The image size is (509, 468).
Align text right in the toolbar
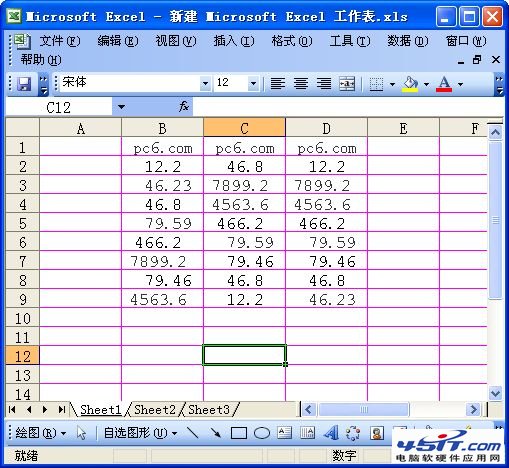point(324,84)
